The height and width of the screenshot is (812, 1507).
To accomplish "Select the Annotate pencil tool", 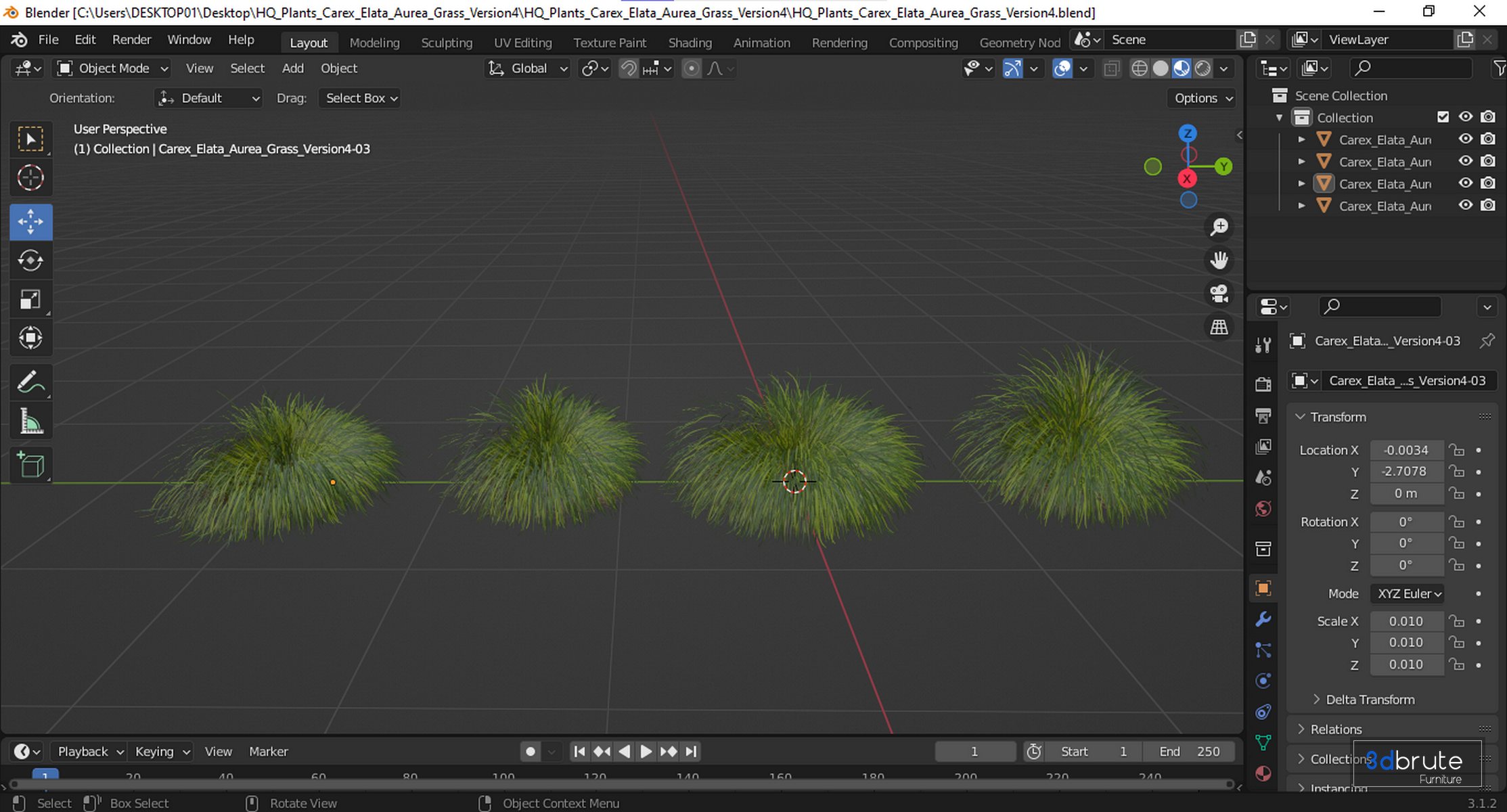I will [30, 382].
